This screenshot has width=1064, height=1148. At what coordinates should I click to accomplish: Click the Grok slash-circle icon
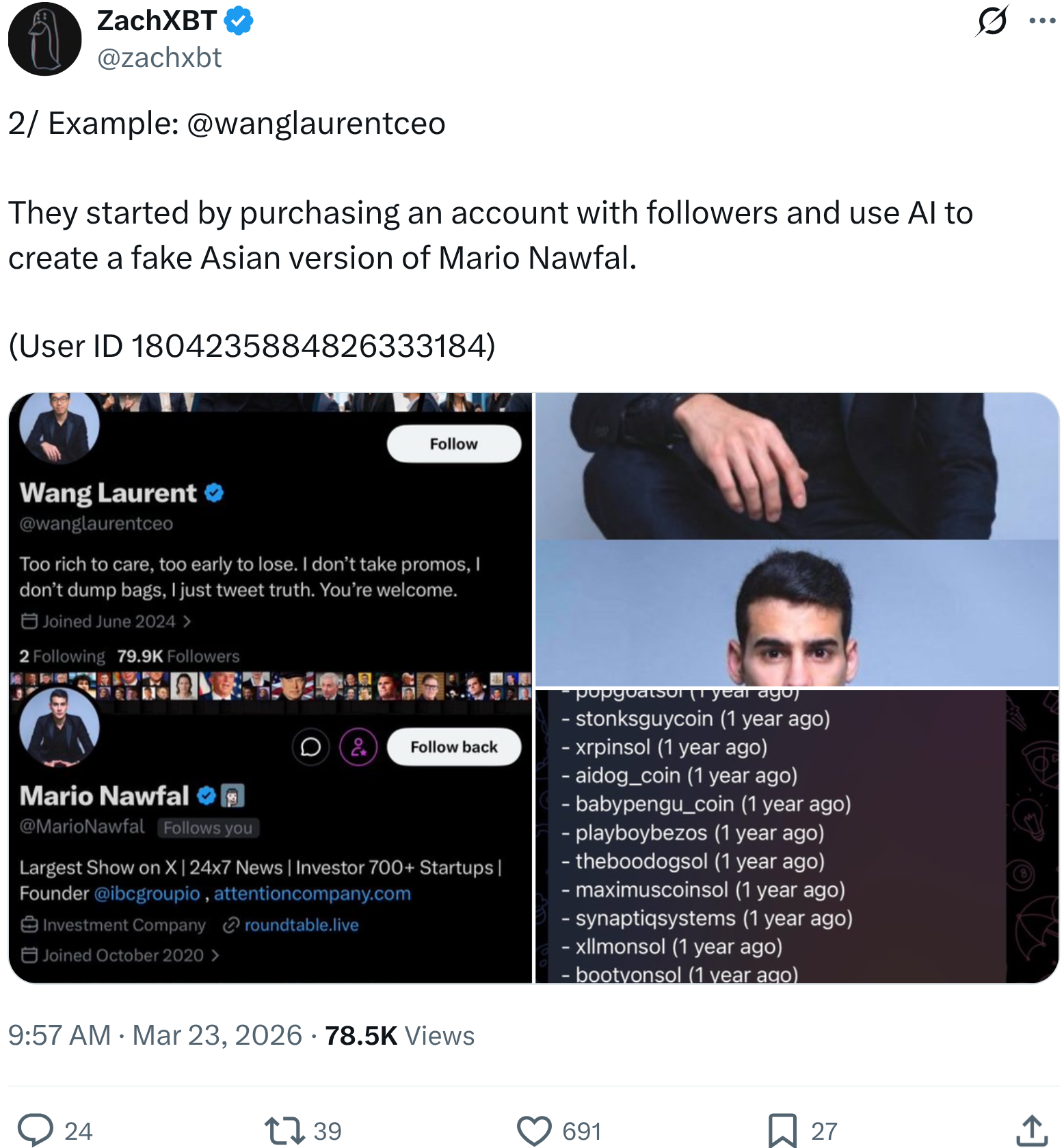pos(992,21)
